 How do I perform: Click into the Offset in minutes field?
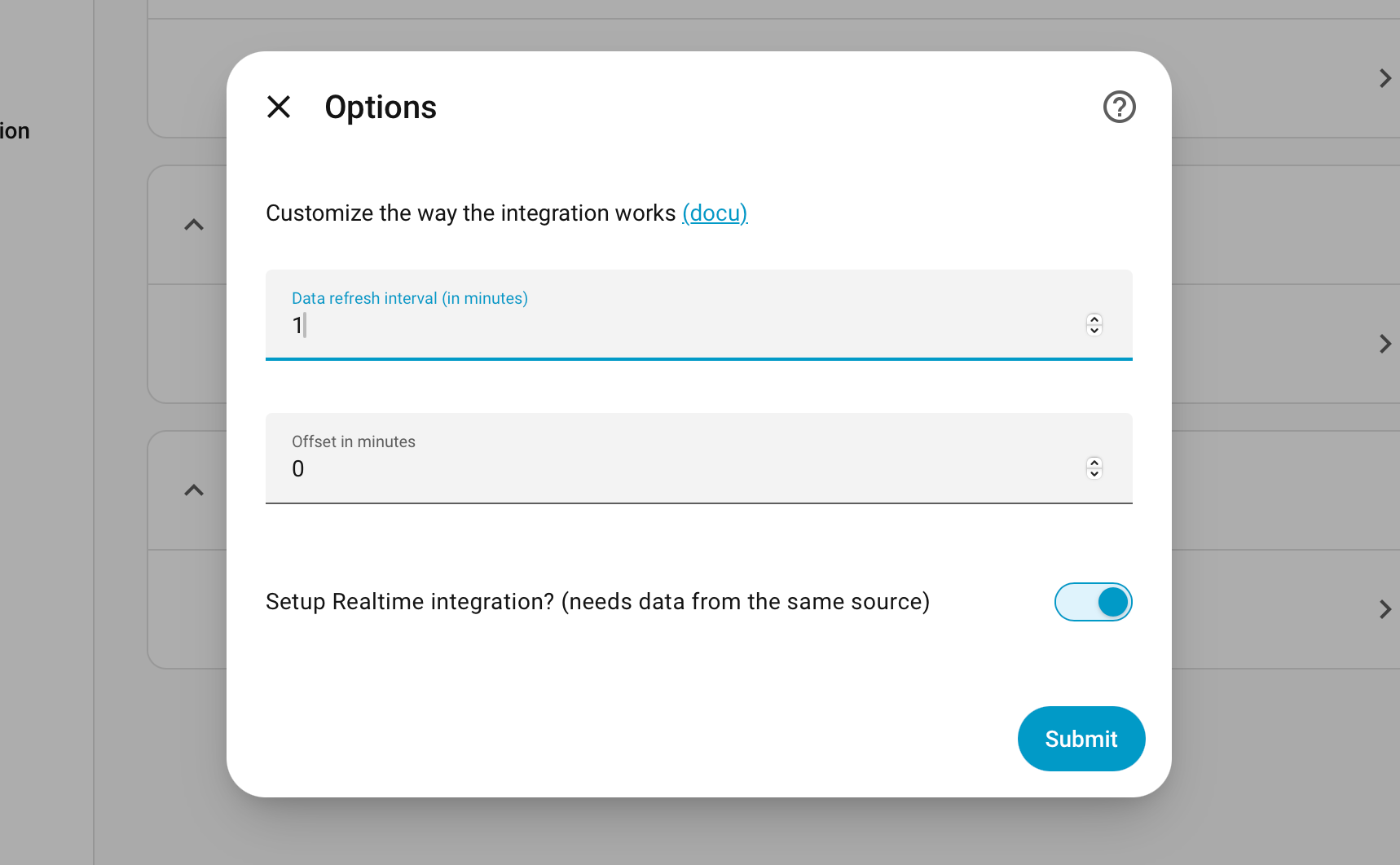point(698,458)
